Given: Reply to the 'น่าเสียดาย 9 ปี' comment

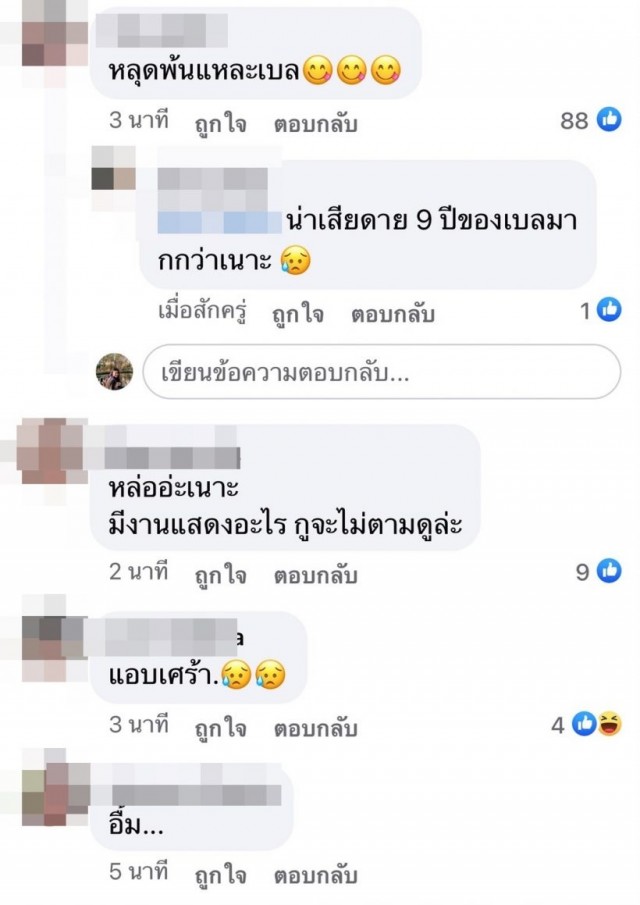Looking at the screenshot, I should tap(392, 314).
